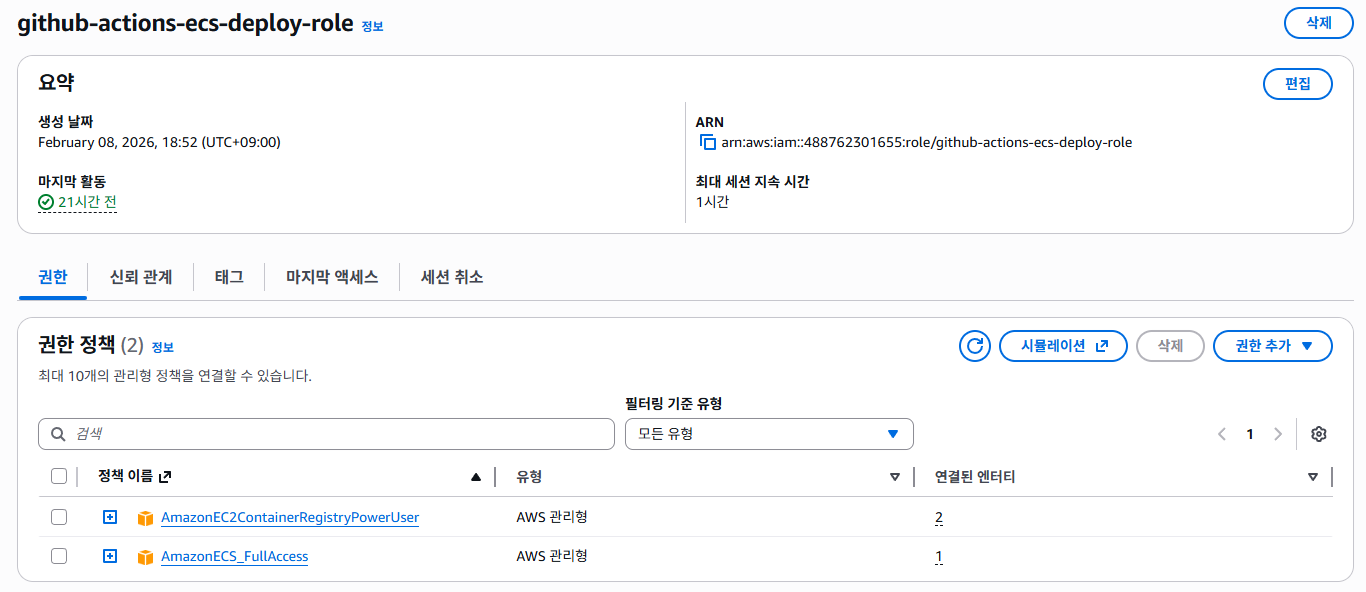Screen dimensions: 1366x592
Task: Click attached entities count 2
Action: click(x=939, y=518)
